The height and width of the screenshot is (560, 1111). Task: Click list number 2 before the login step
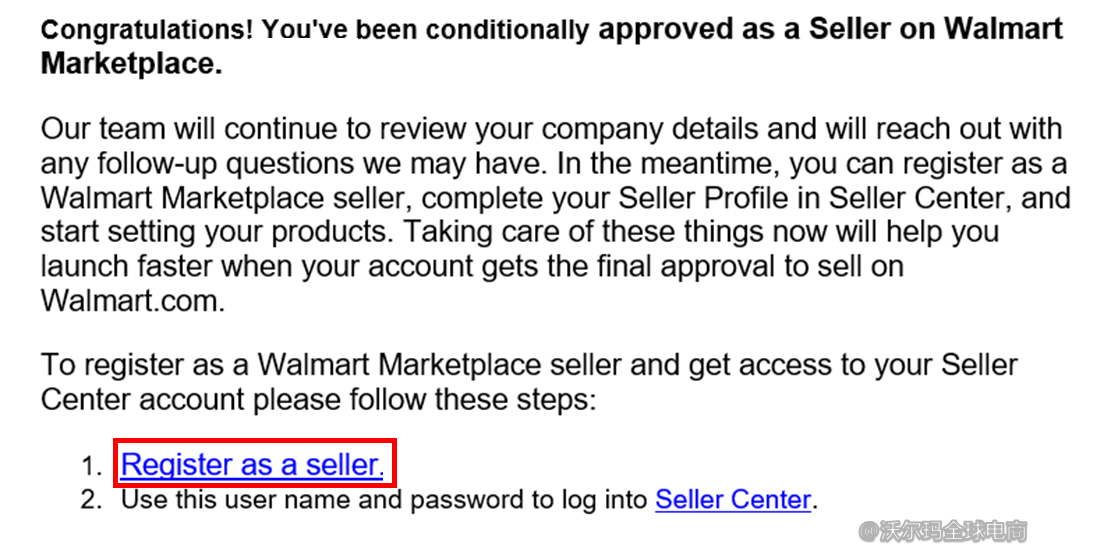coord(92,499)
